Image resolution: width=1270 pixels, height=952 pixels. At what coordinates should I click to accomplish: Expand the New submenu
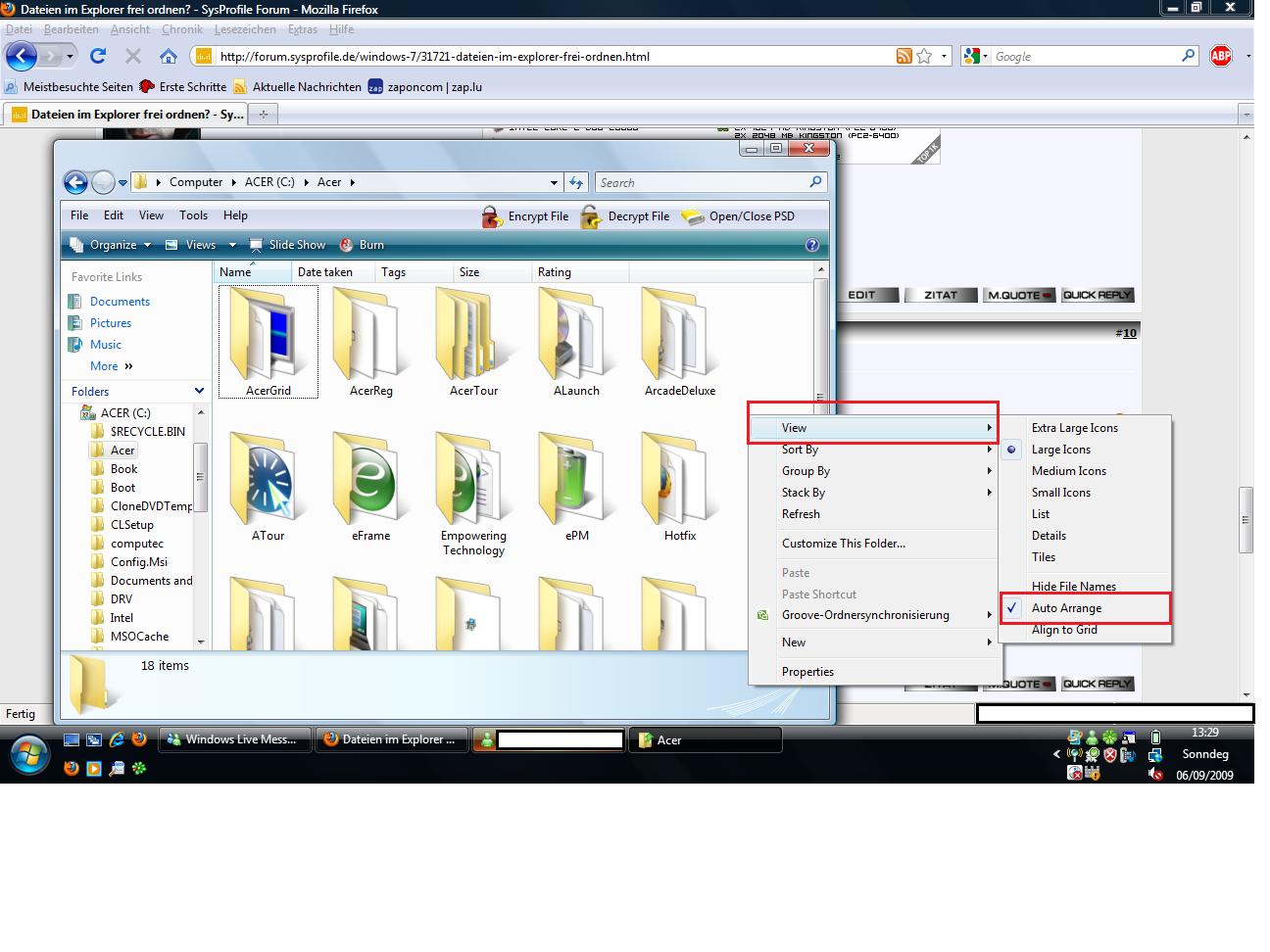pos(874,643)
